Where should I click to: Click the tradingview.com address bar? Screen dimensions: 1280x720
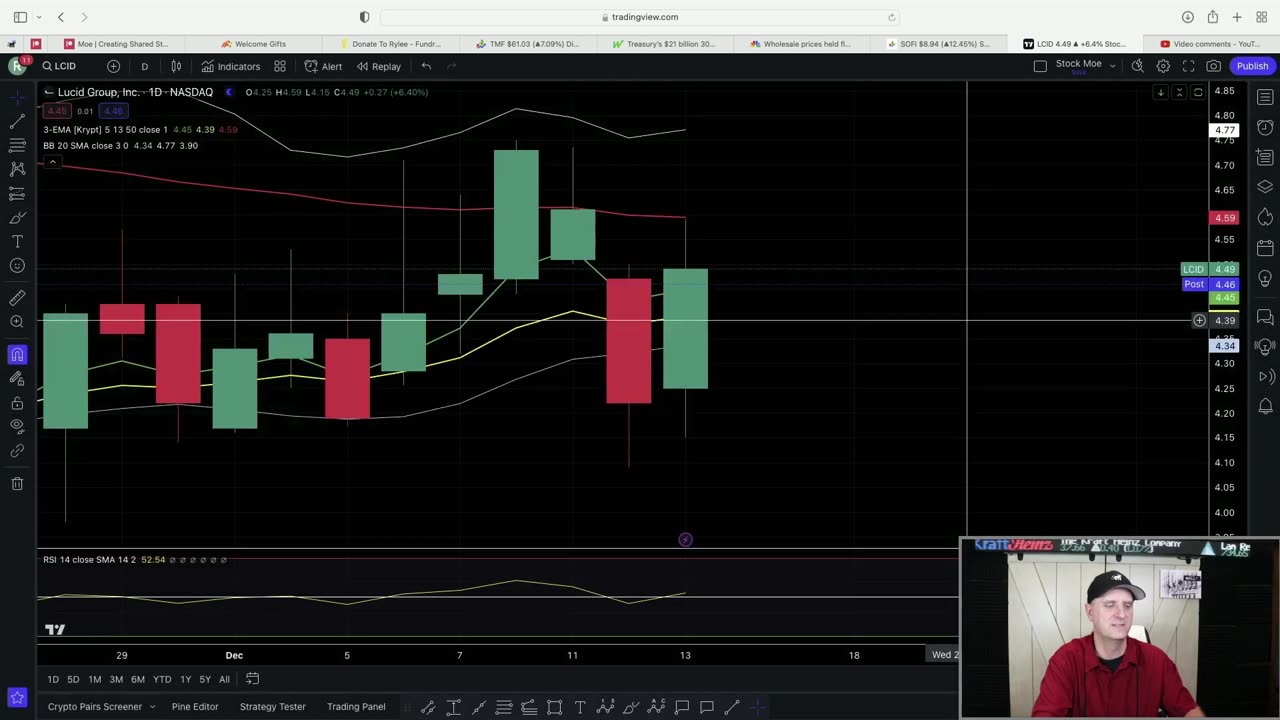[x=639, y=17]
